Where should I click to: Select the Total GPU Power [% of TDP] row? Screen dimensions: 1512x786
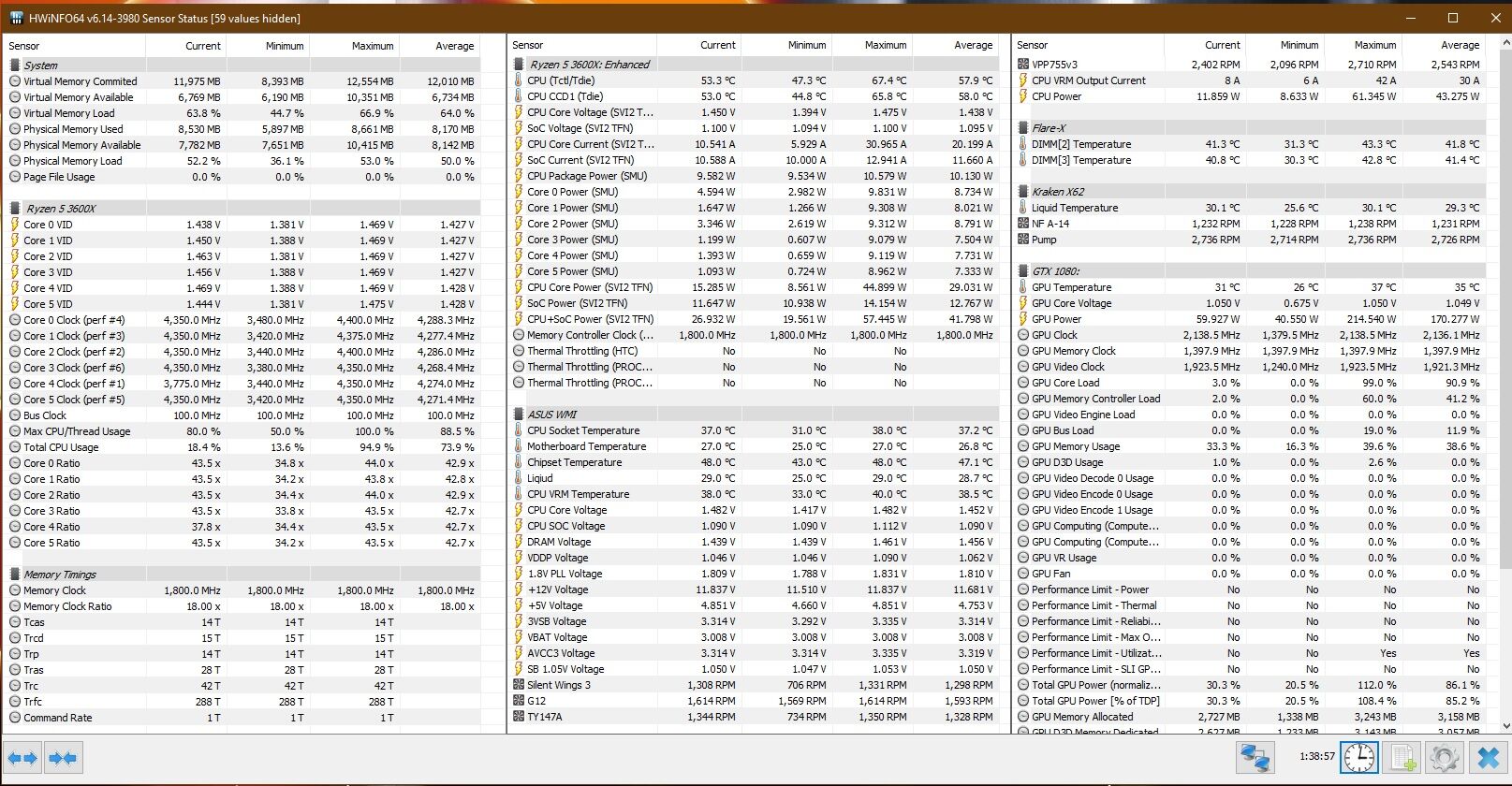(1252, 701)
